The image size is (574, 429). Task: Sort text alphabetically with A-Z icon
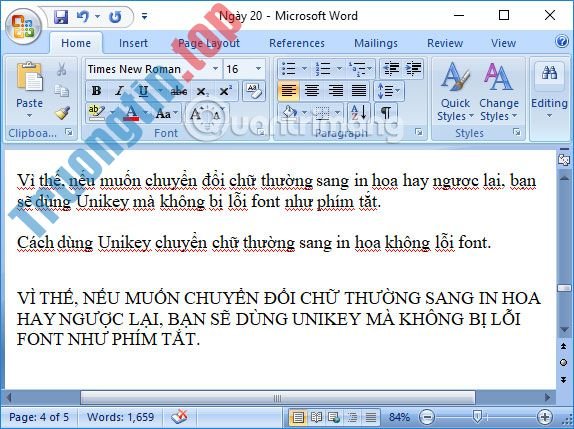click(x=359, y=112)
